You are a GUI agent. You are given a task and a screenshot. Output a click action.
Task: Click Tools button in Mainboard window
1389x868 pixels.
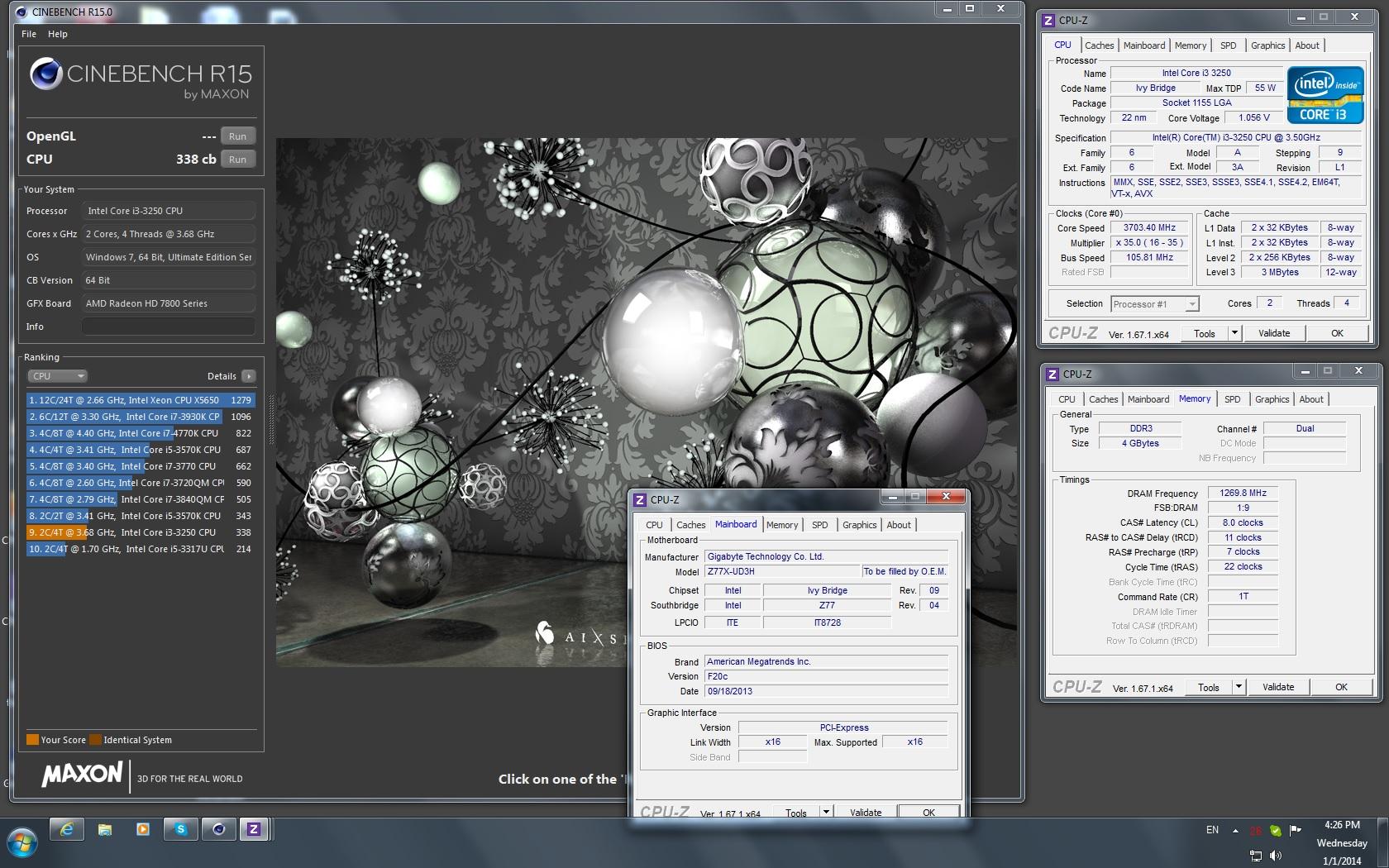796,812
